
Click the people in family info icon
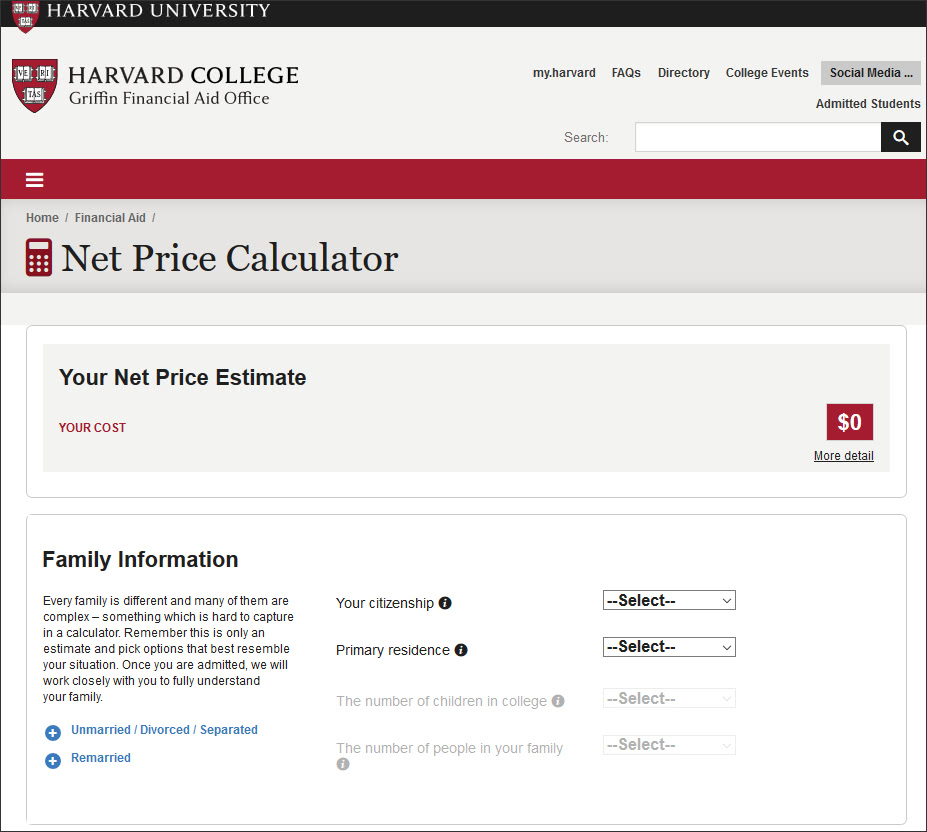click(343, 764)
